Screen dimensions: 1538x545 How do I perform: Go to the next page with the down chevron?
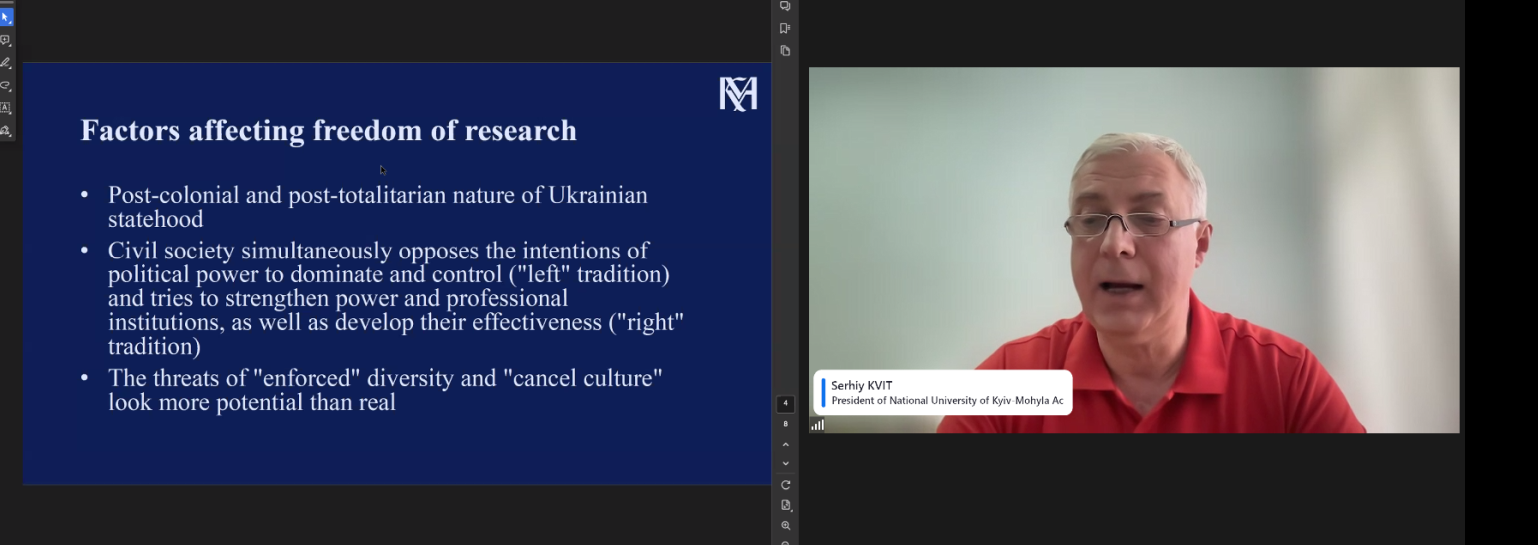(x=785, y=464)
